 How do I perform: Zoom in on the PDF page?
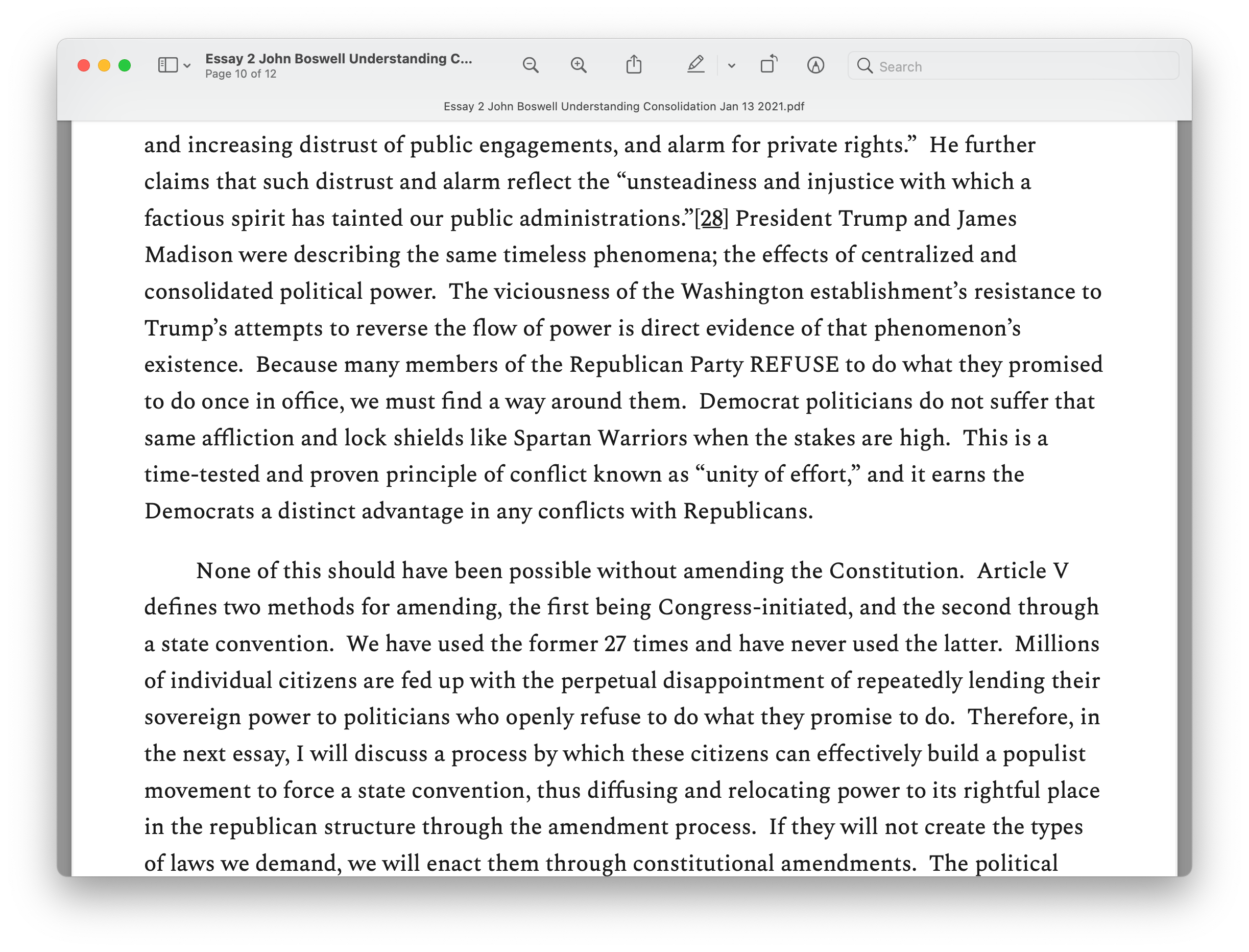coord(579,65)
